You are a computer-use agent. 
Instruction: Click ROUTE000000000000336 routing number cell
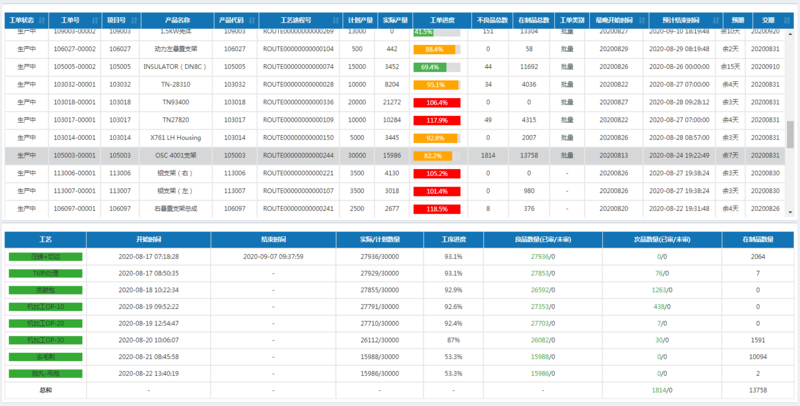[298, 103]
